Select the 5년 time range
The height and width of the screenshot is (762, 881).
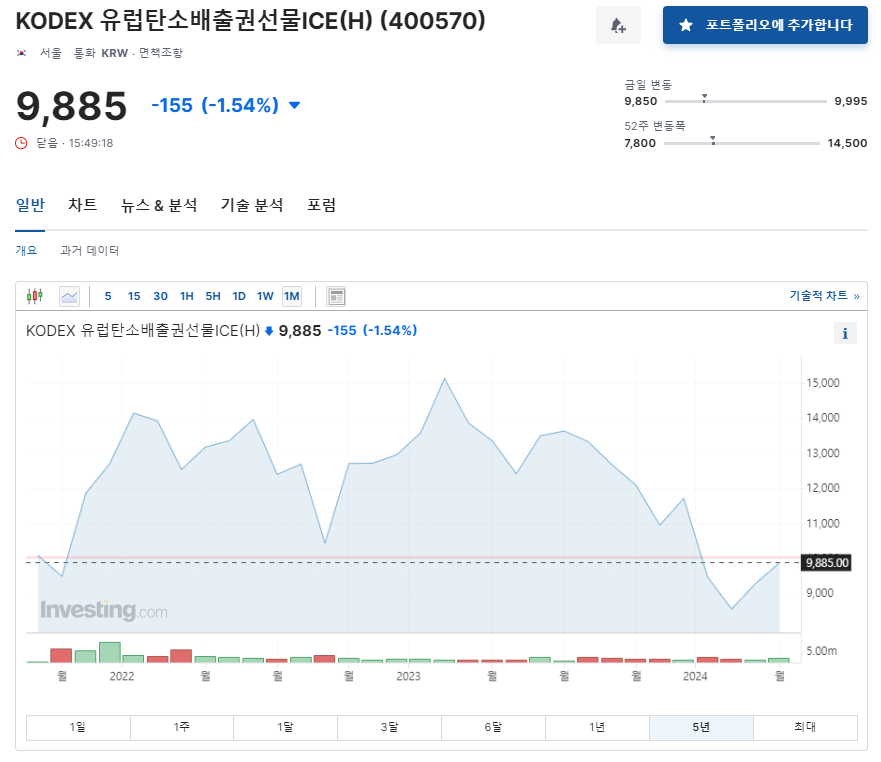click(701, 727)
